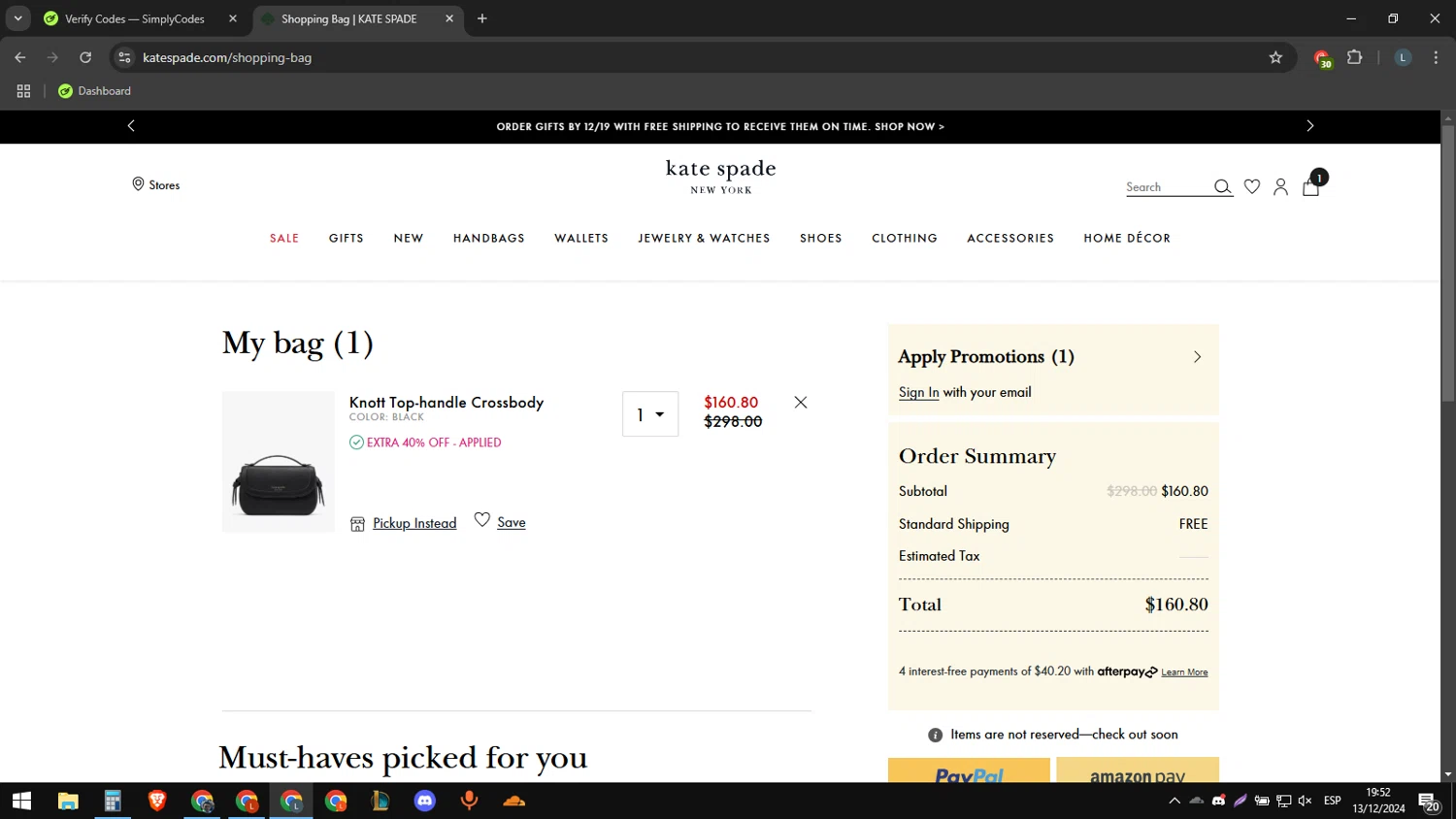Open the bookmarks apps grid icon
The height and width of the screenshot is (819, 1456).
click(x=23, y=91)
